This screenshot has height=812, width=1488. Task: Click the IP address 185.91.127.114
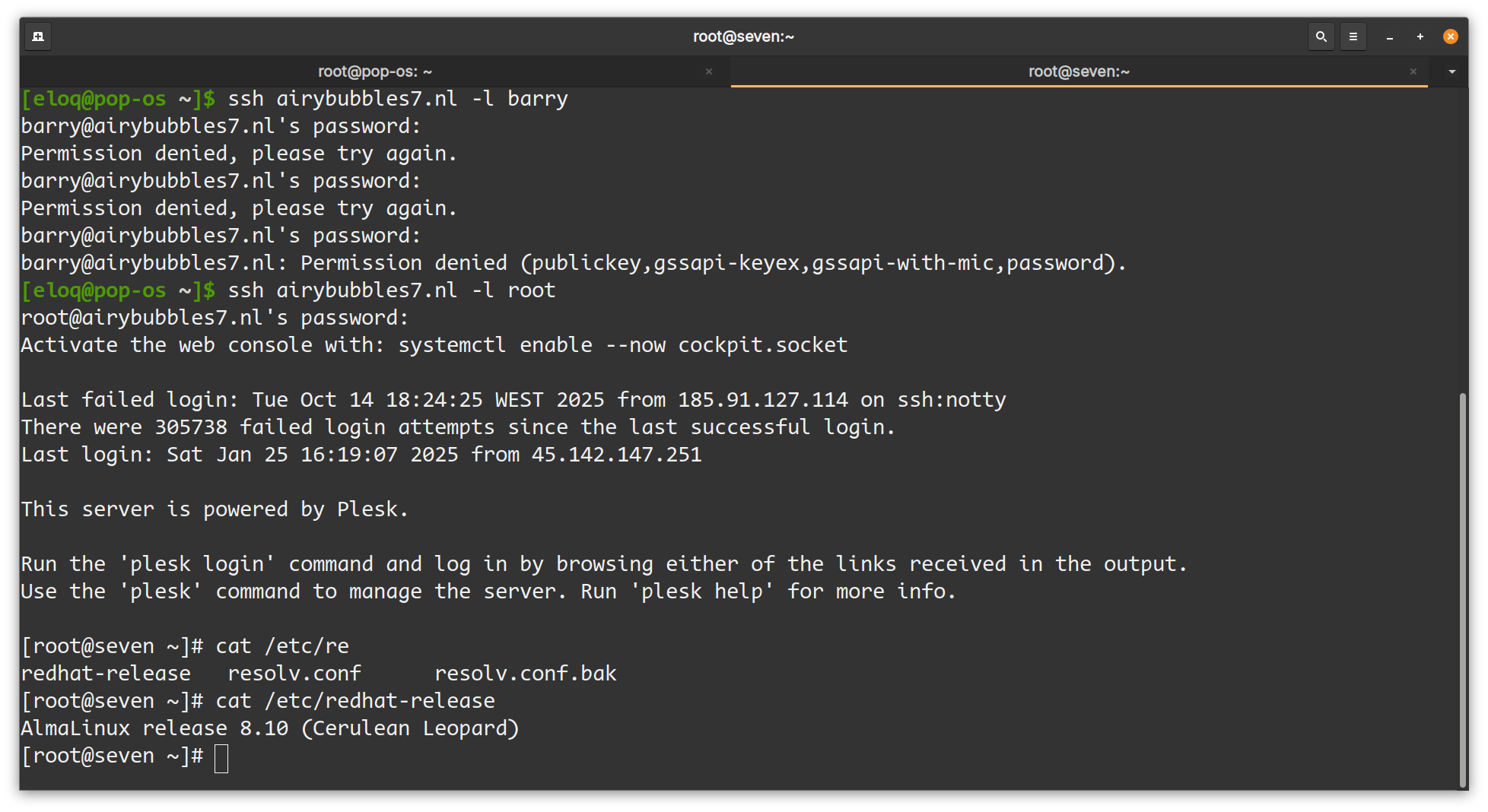762,400
